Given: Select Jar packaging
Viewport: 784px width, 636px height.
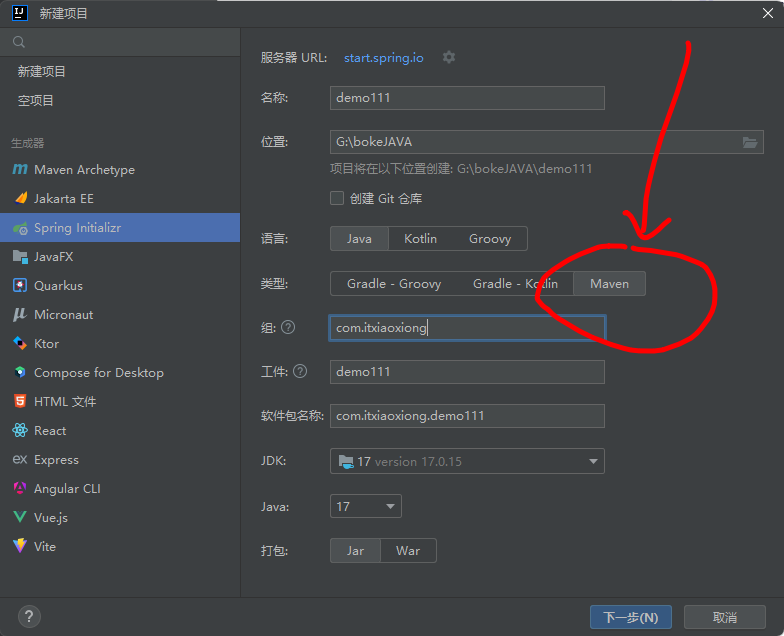Looking at the screenshot, I should tap(355, 550).
